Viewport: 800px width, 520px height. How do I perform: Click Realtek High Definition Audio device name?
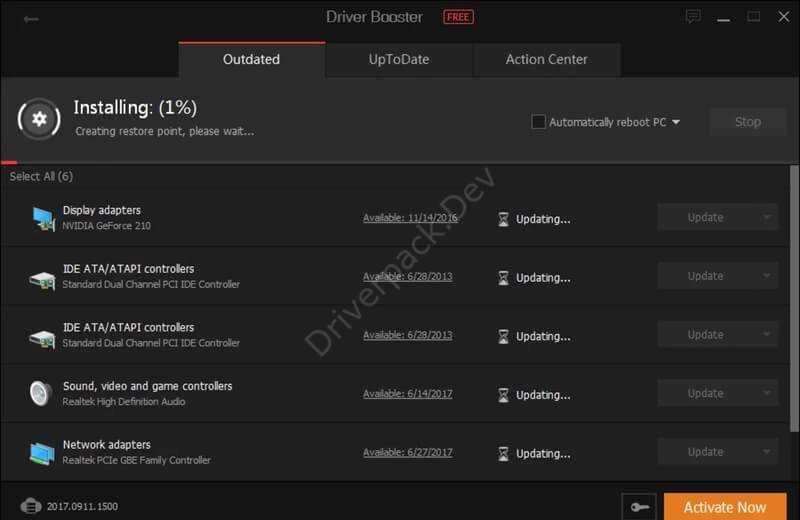[x=124, y=402]
